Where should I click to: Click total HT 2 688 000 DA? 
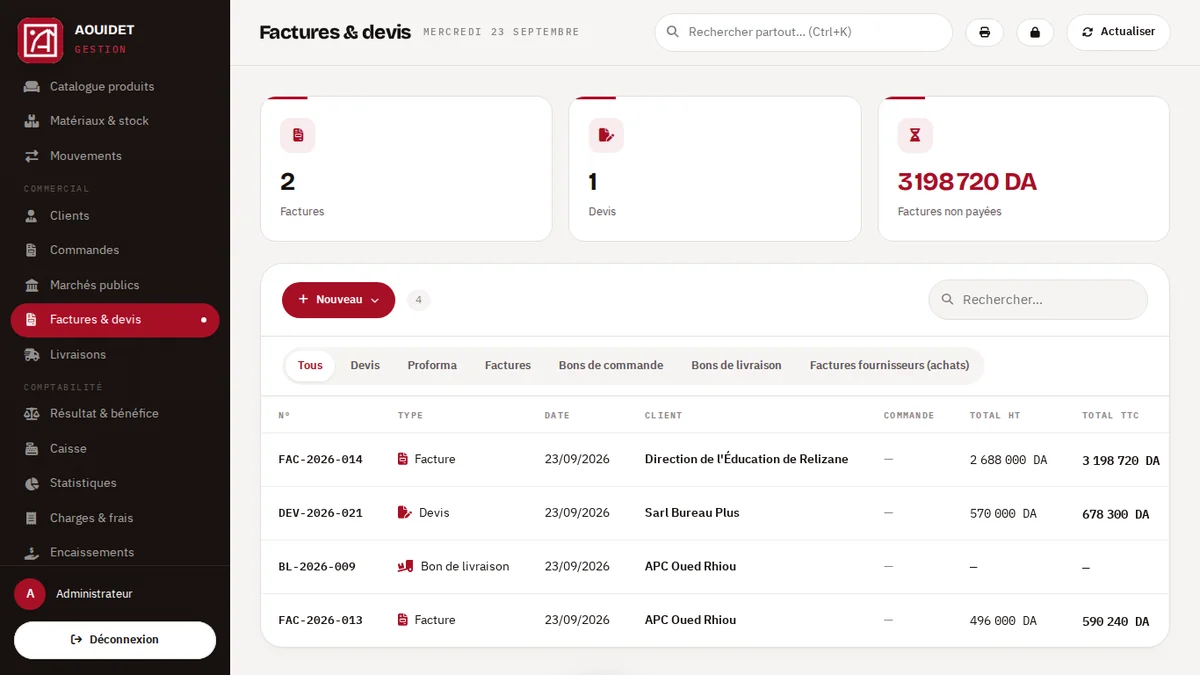pos(1008,460)
